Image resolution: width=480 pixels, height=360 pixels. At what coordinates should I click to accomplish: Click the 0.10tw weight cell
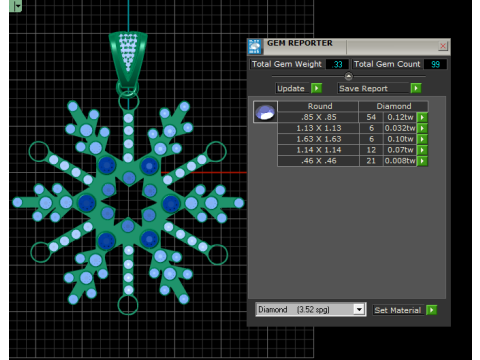[400, 139]
